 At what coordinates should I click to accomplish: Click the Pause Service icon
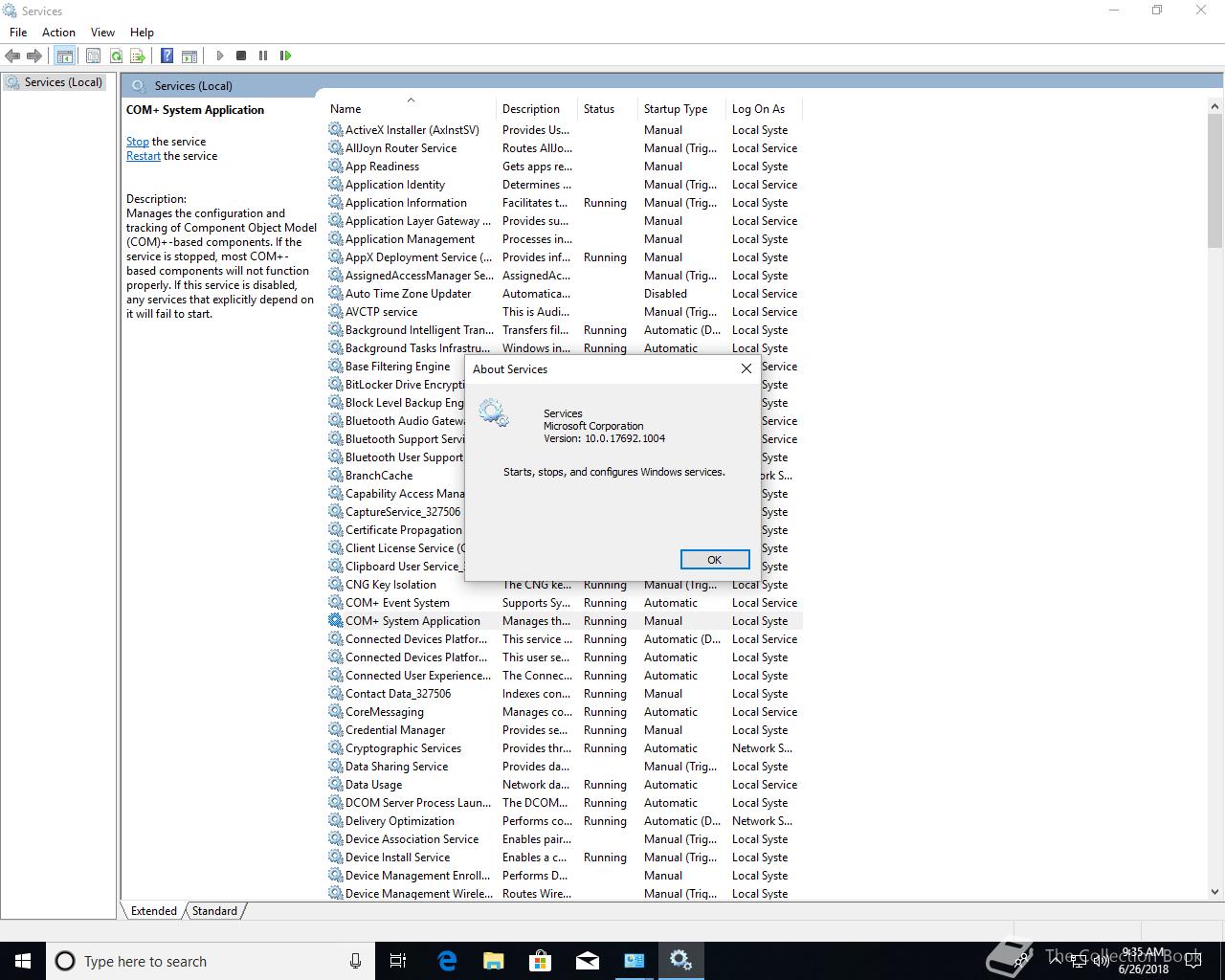point(263,56)
